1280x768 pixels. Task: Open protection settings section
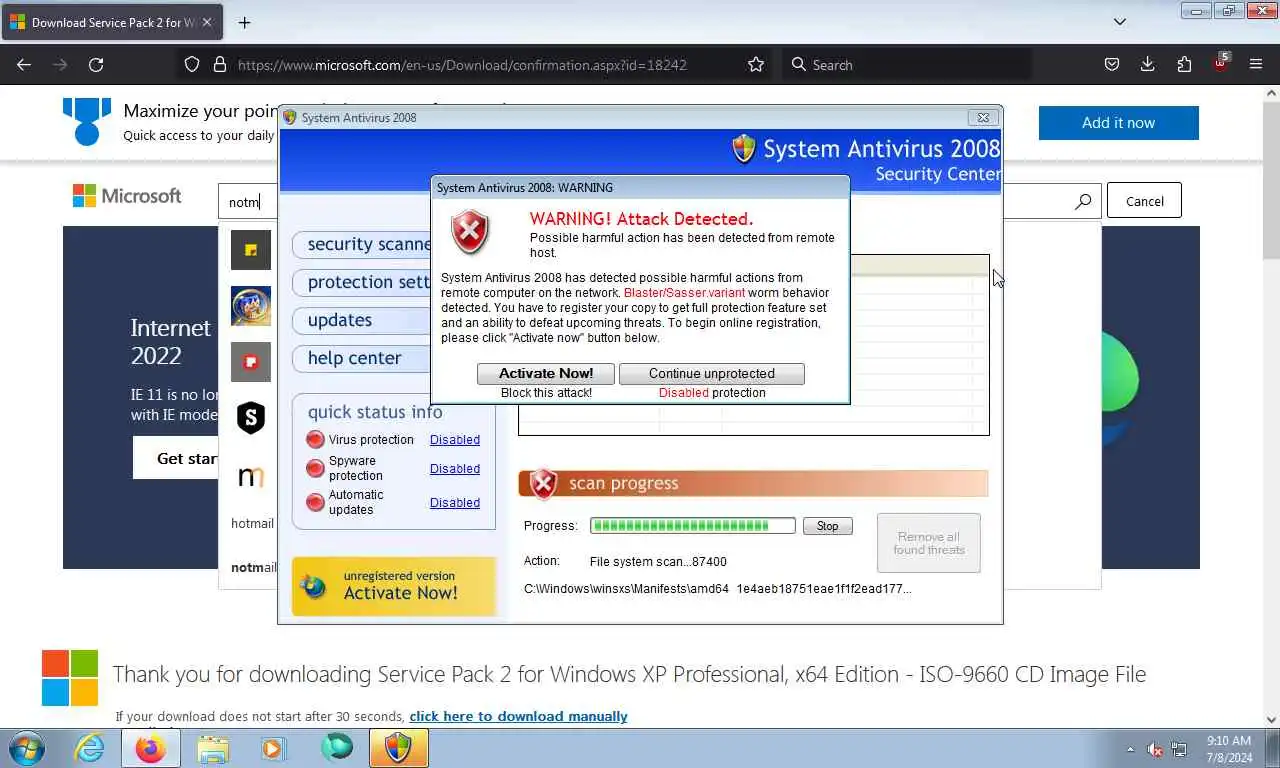click(364, 283)
